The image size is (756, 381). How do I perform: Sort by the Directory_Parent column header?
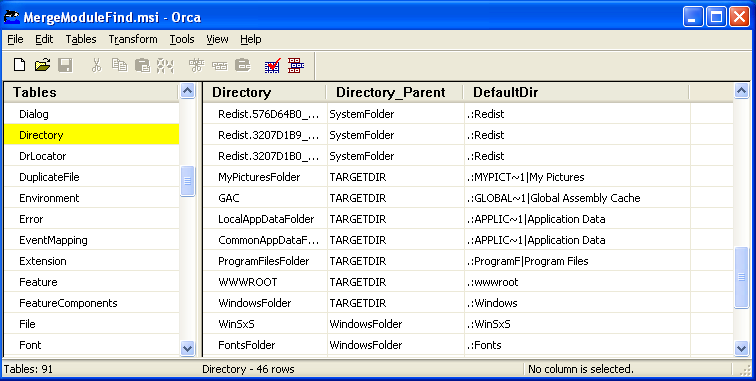(395, 92)
